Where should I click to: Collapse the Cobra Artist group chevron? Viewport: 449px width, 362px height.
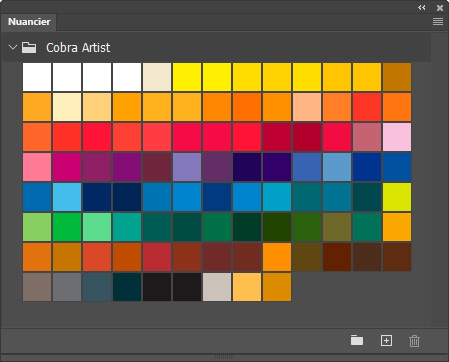pos(13,47)
